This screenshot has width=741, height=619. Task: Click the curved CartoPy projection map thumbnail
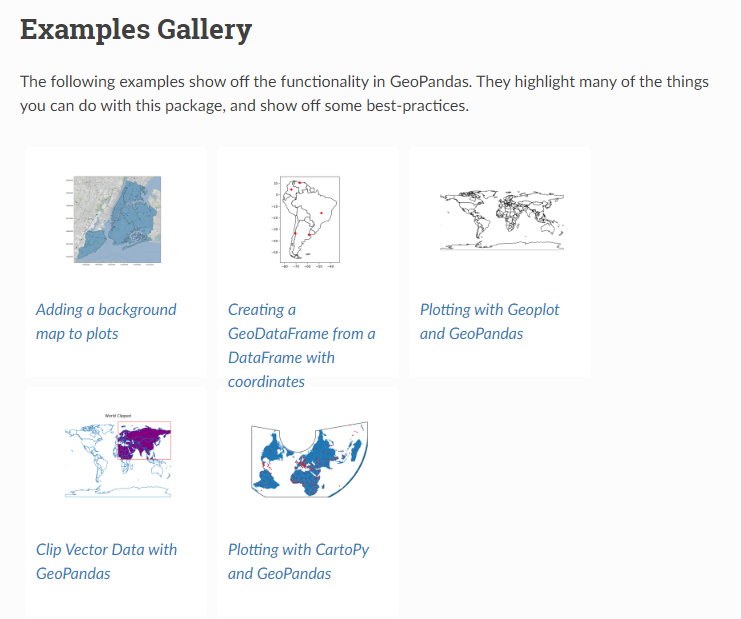[308, 458]
